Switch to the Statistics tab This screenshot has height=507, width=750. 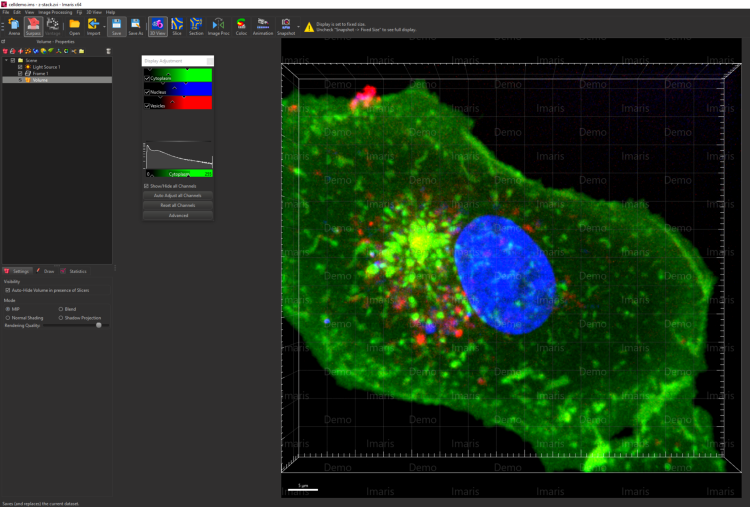tap(75, 271)
